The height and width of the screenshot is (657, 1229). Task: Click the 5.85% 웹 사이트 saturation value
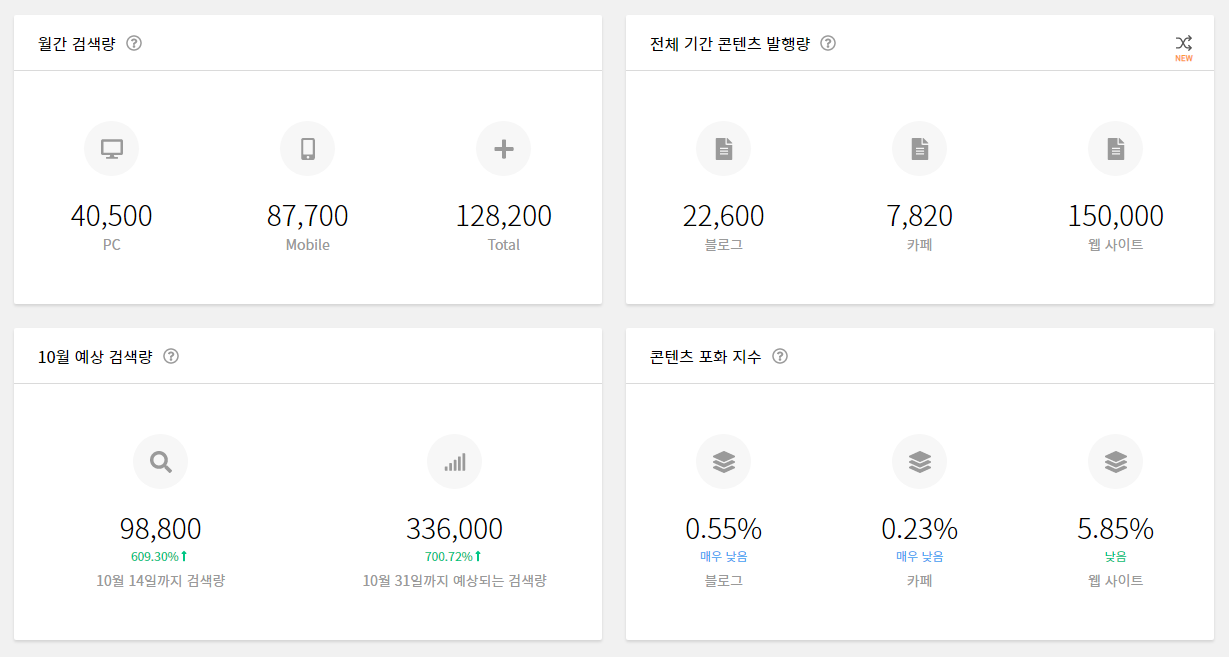tap(1115, 529)
